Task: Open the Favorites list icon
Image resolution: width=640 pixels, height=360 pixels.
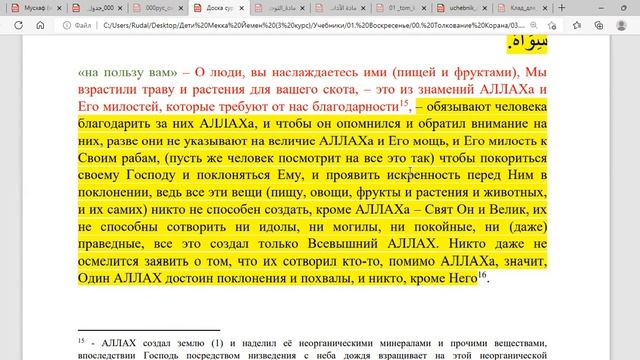Action: pos(576,25)
